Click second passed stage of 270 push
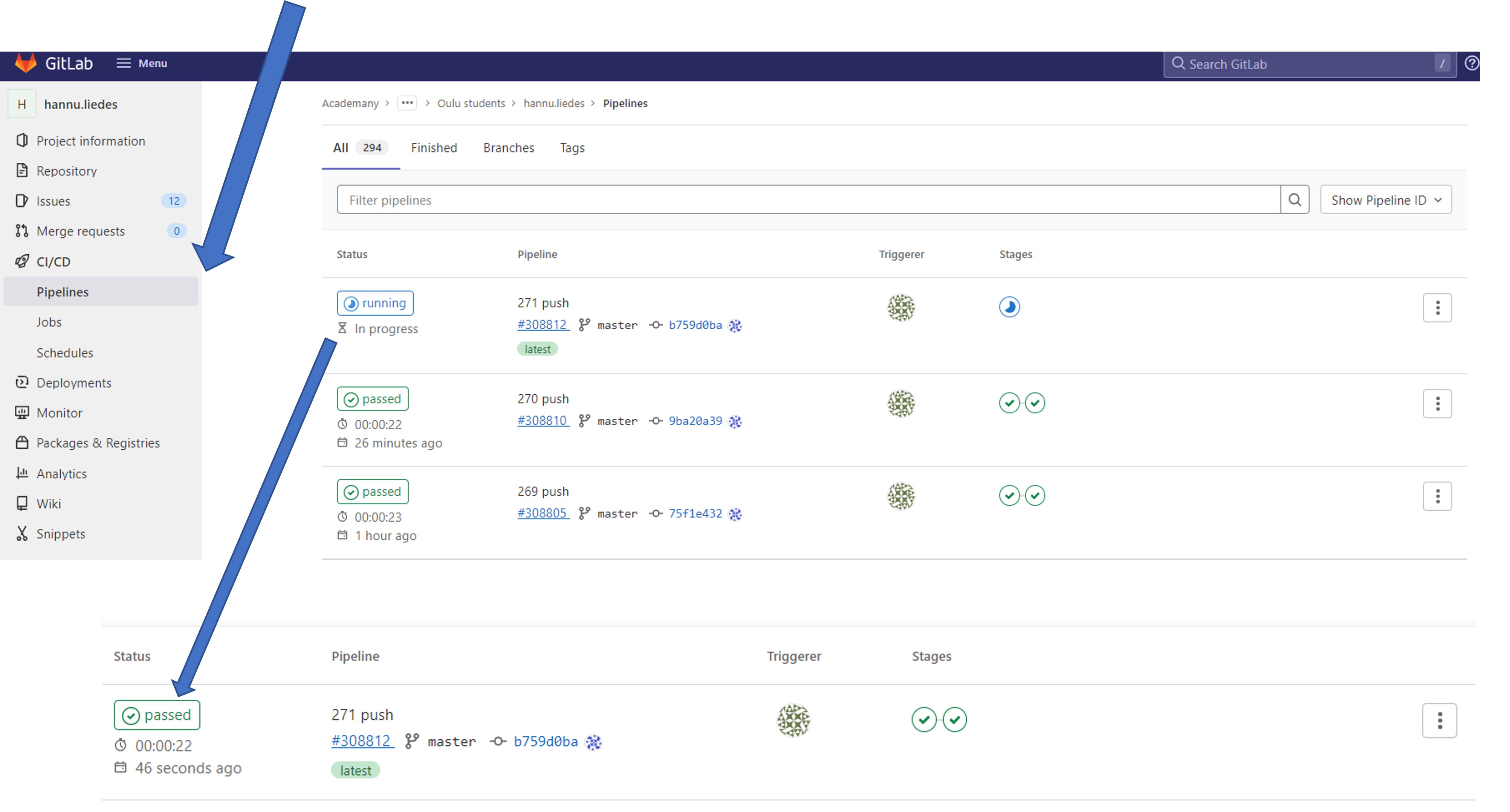This screenshot has height=812, width=1510. tap(1035, 403)
